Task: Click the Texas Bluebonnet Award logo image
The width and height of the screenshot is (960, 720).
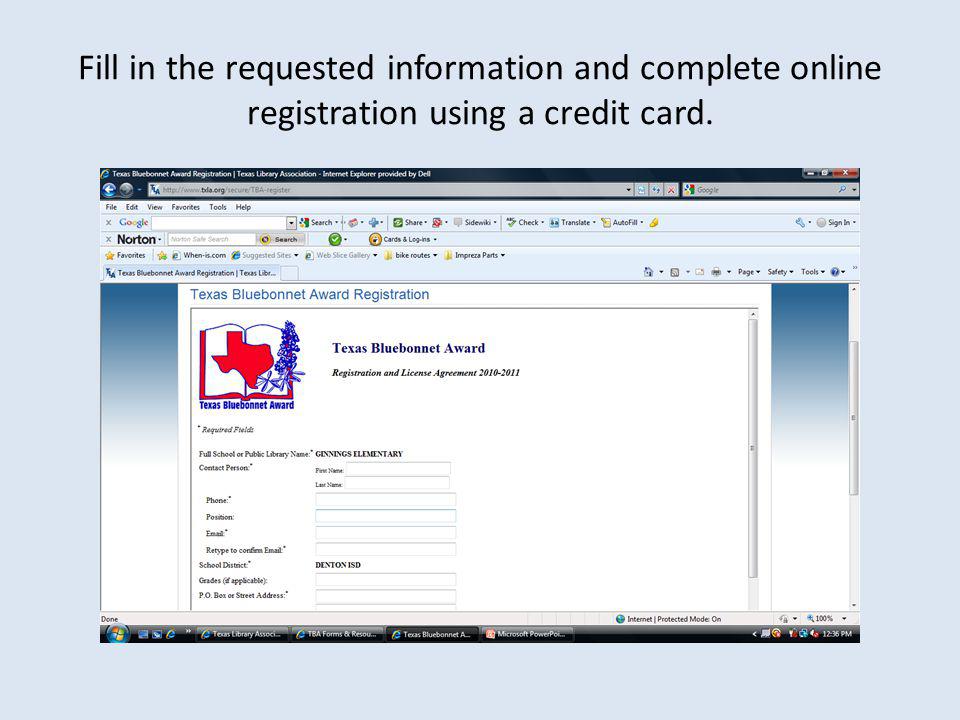Action: (x=252, y=366)
